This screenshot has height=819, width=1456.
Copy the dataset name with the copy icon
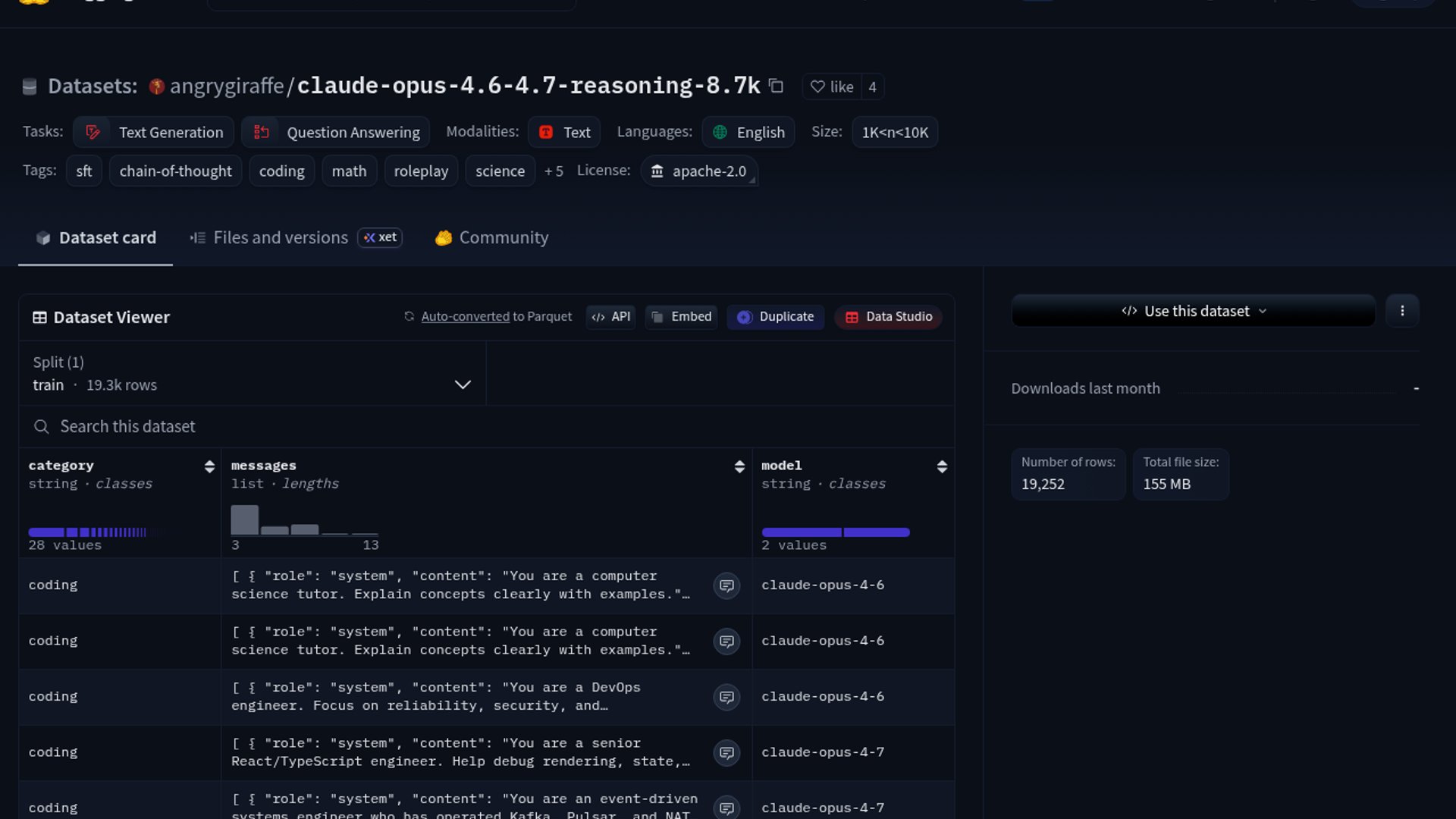776,86
